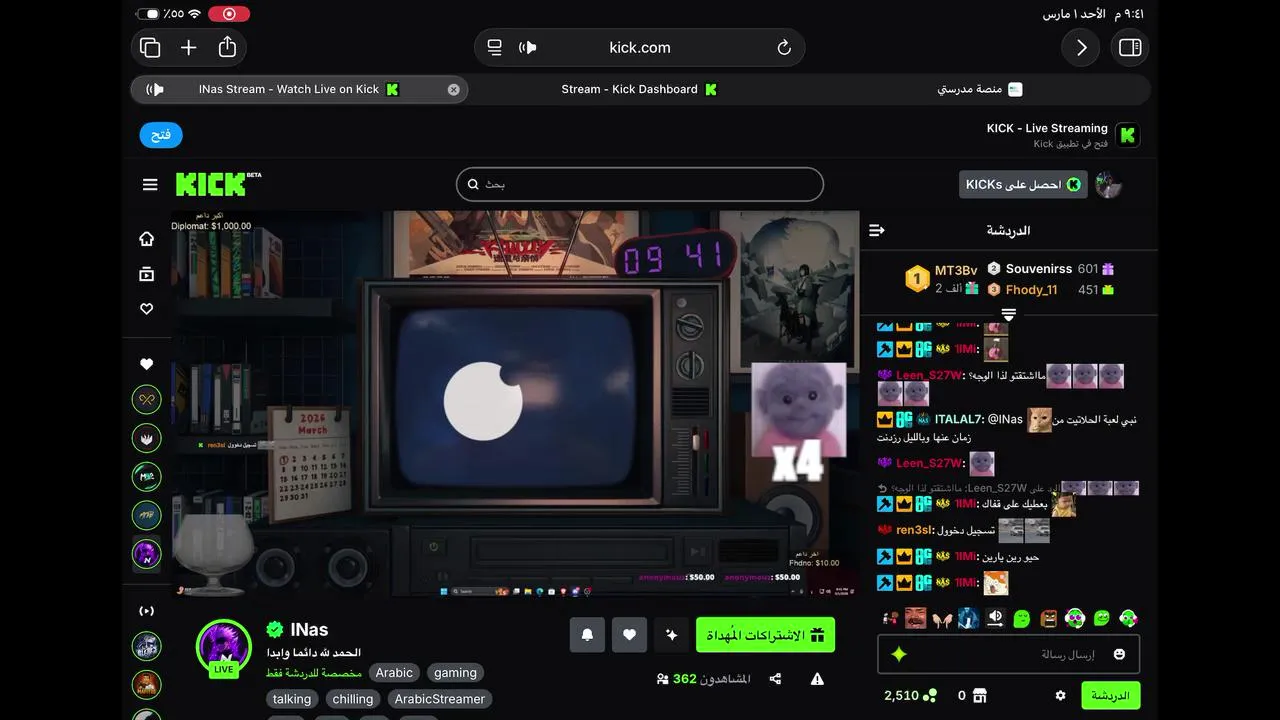This screenshot has width=1280, height=720.
Task: Click ITALAL7 username in chat
Action: click(959, 419)
